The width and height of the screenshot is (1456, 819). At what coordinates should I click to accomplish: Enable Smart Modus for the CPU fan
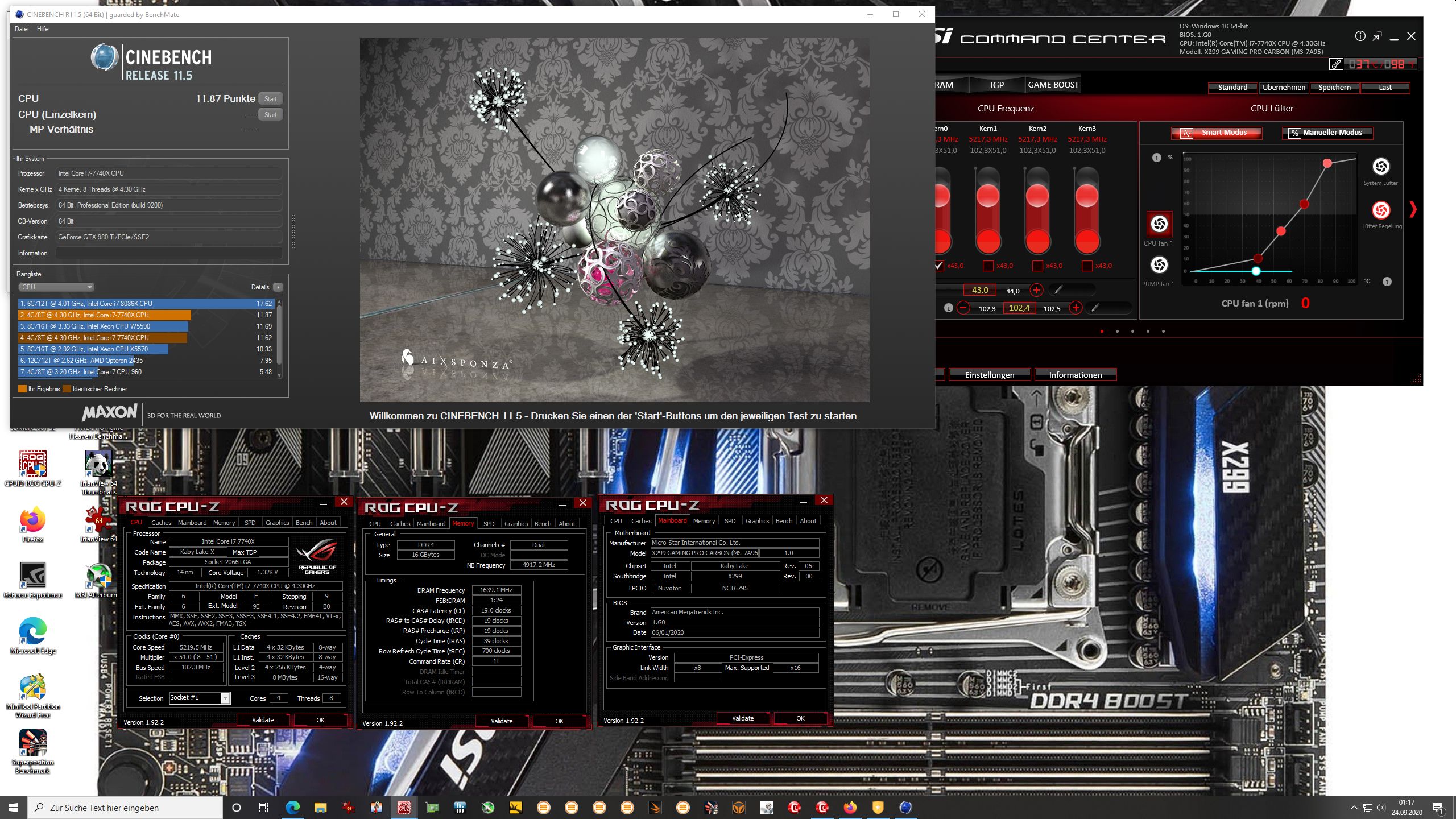(1217, 133)
